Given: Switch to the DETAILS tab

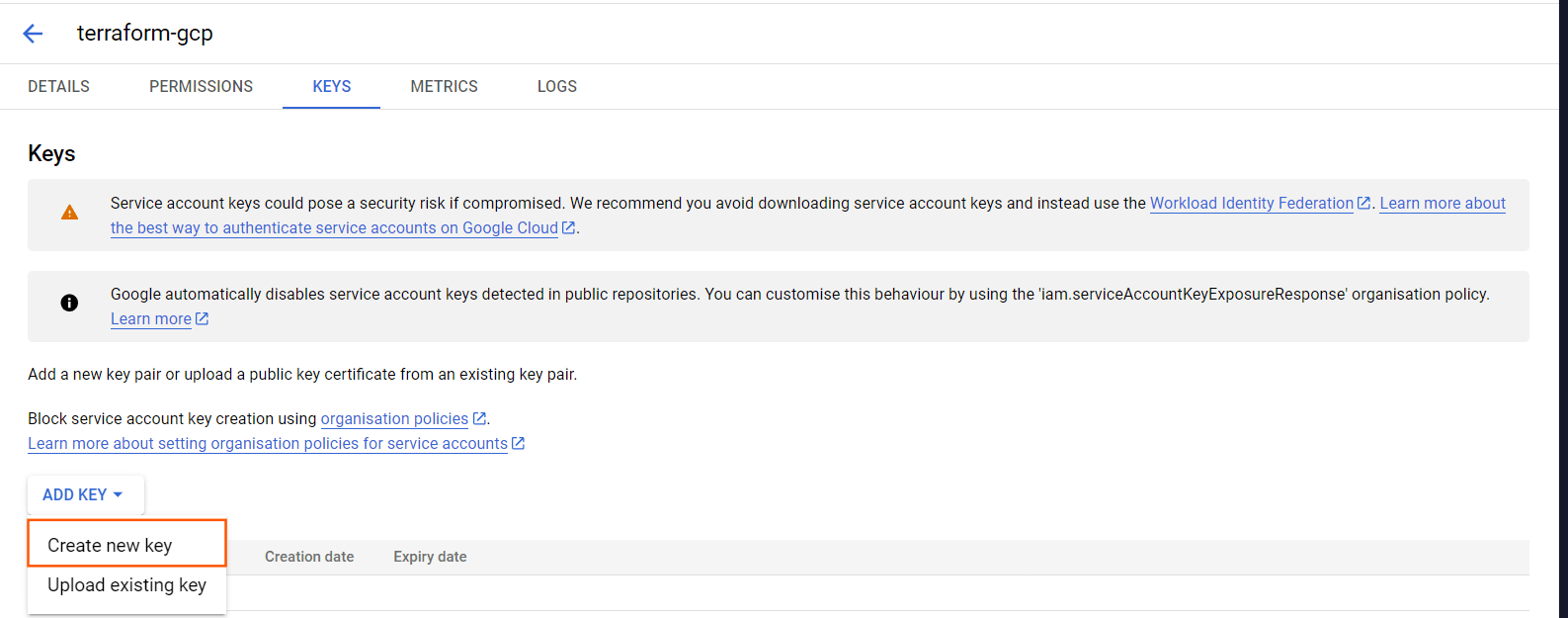Looking at the screenshot, I should coord(58,87).
